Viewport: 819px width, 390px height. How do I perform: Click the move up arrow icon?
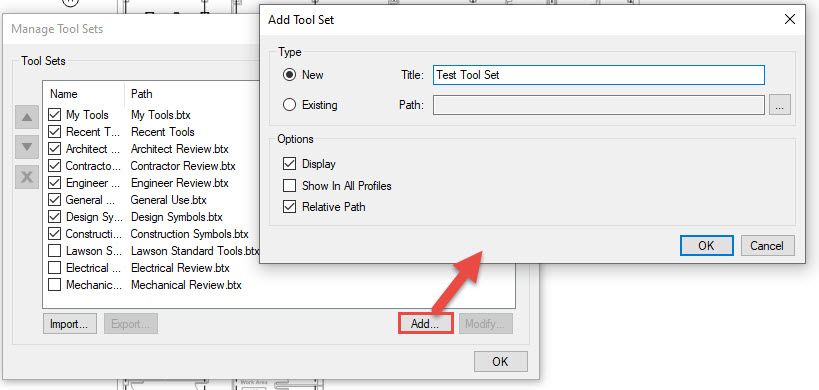[27, 118]
